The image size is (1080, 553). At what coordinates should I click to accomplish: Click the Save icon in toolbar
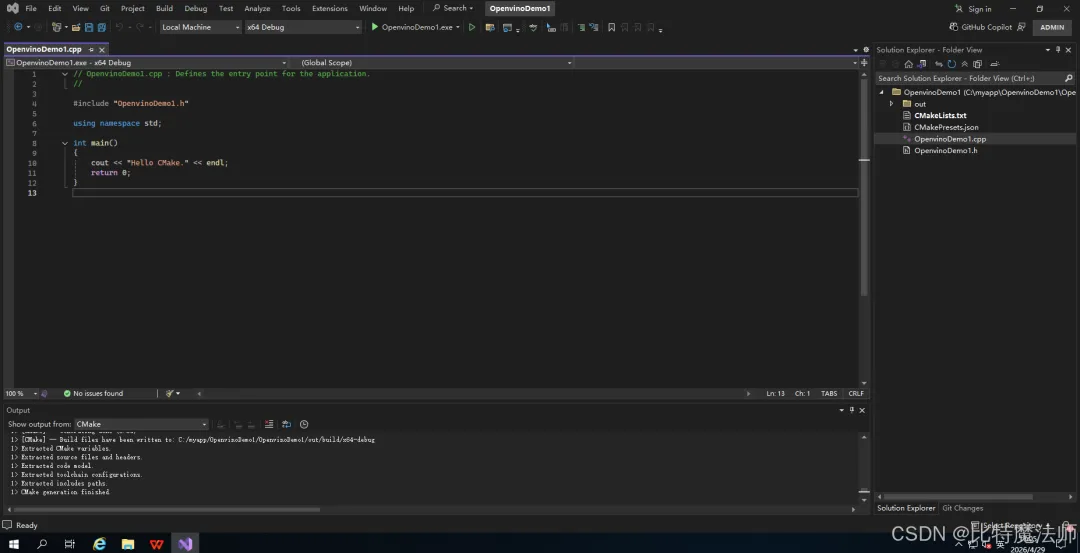(x=89, y=28)
